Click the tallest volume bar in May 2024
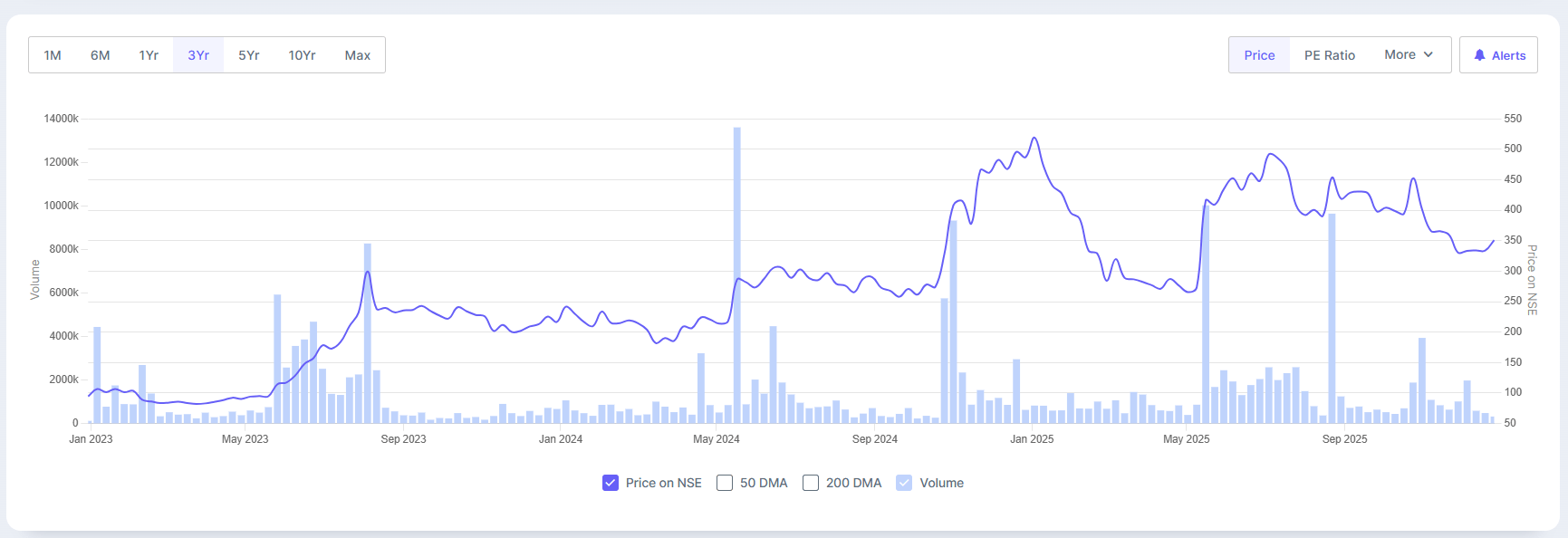 coord(737,272)
